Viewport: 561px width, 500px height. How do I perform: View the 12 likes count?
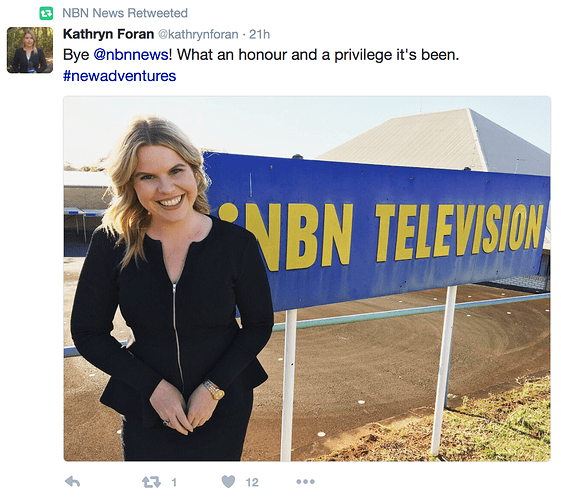pos(252,482)
